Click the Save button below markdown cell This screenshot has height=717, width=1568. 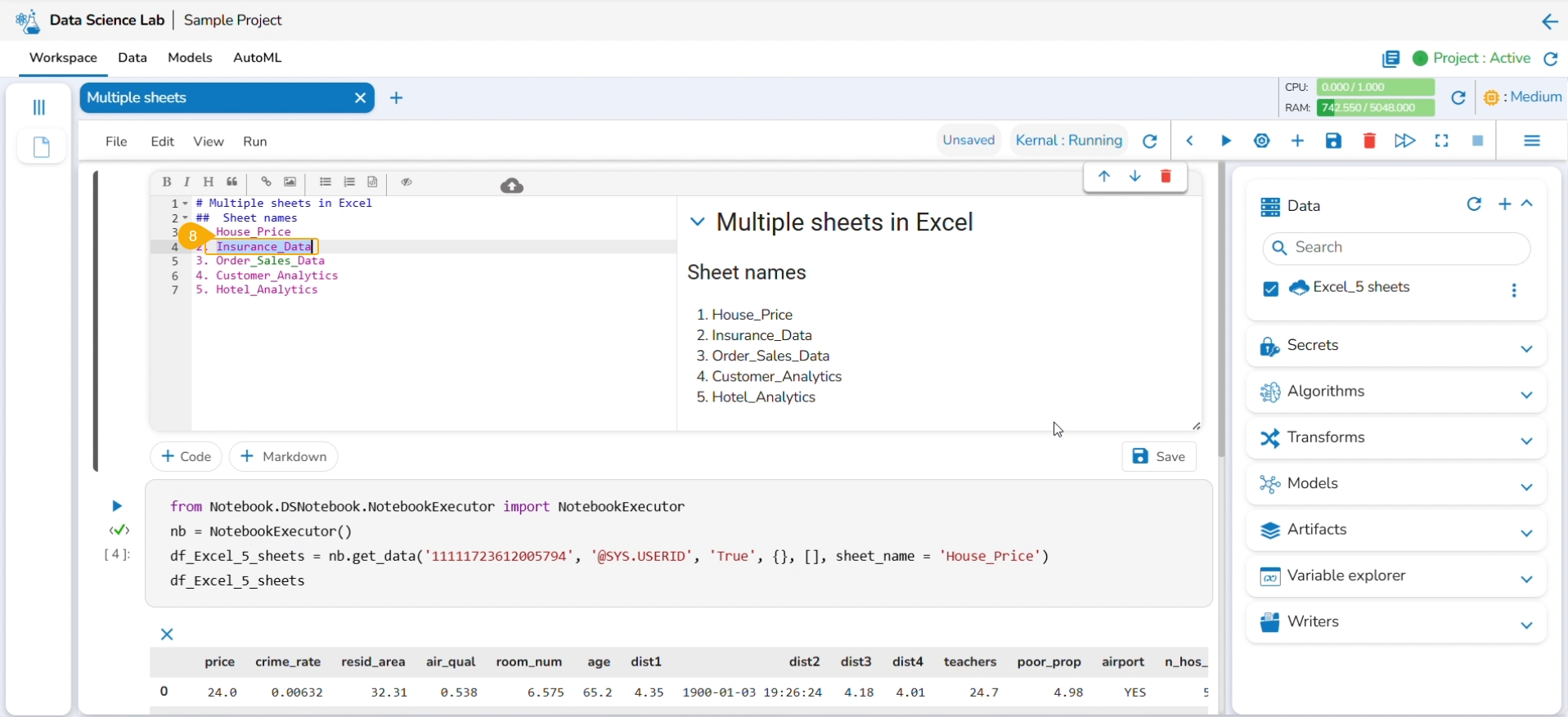[x=1158, y=456]
